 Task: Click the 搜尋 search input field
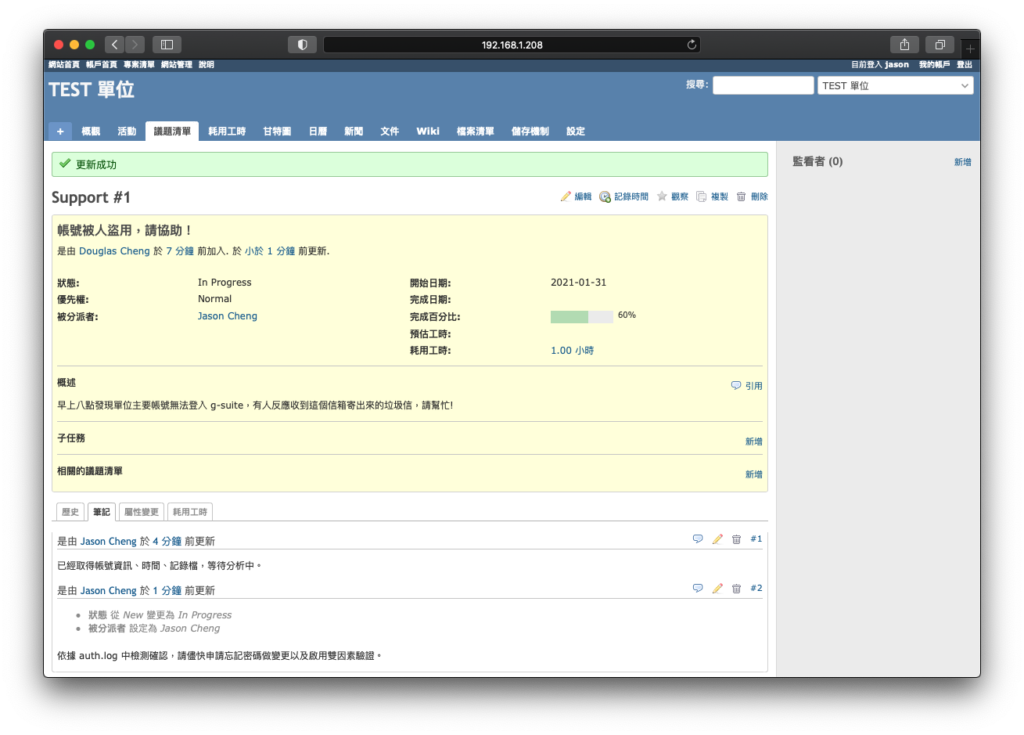[x=763, y=86]
